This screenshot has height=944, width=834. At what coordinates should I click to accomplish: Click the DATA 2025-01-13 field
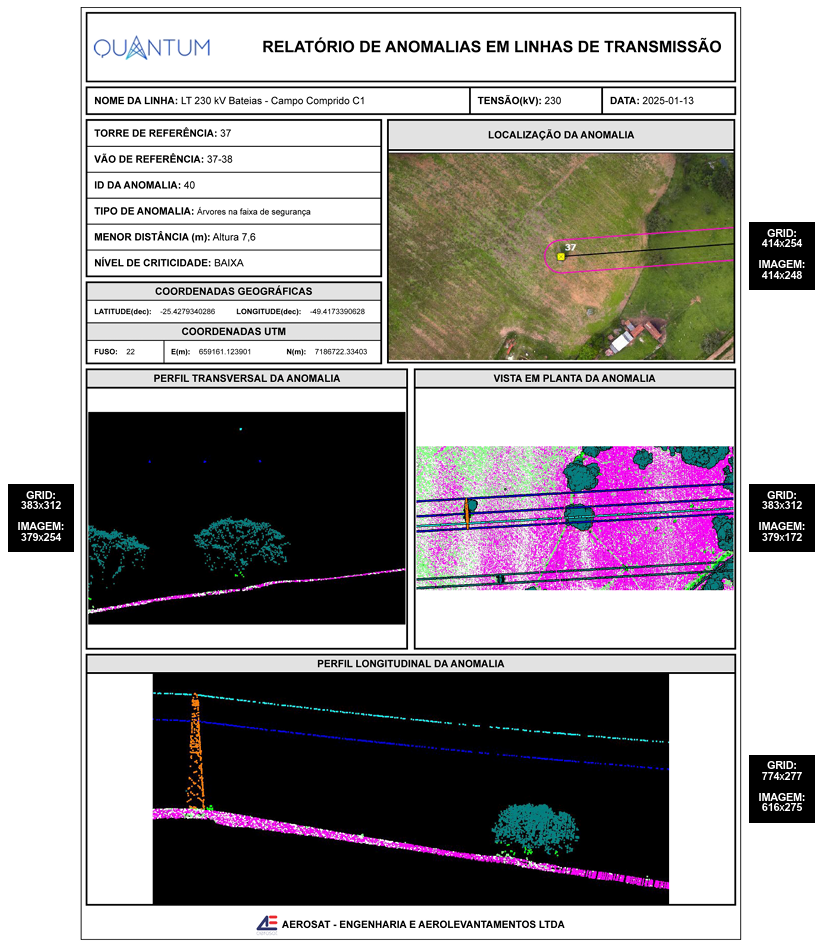coord(668,101)
